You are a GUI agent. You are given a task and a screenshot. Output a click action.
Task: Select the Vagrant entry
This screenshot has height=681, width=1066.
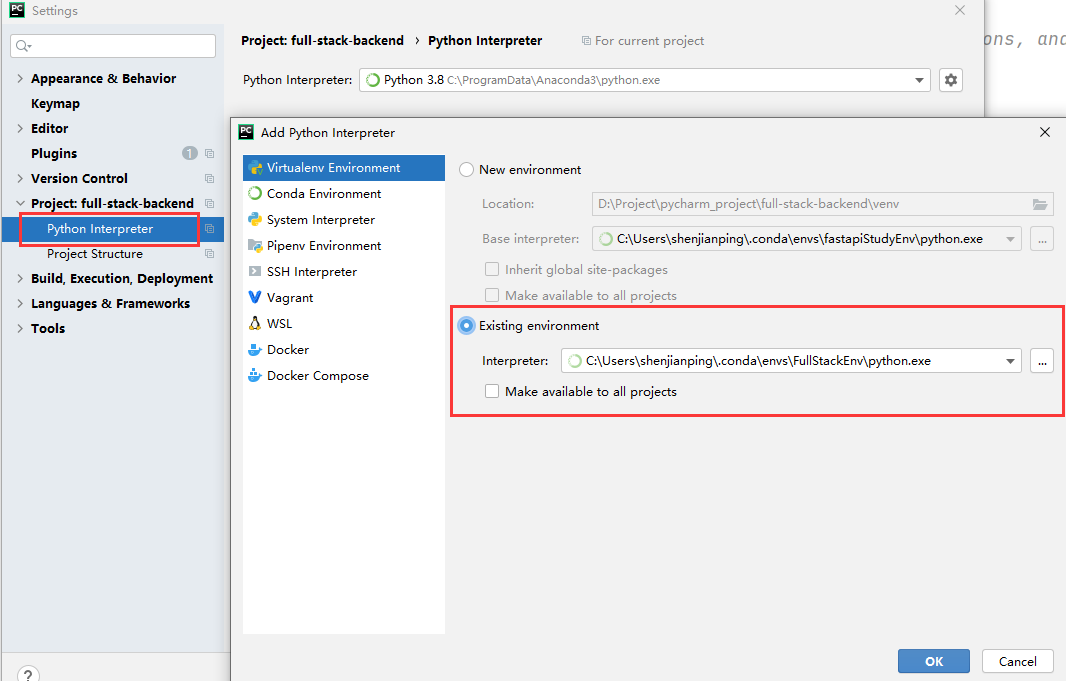(x=343, y=297)
